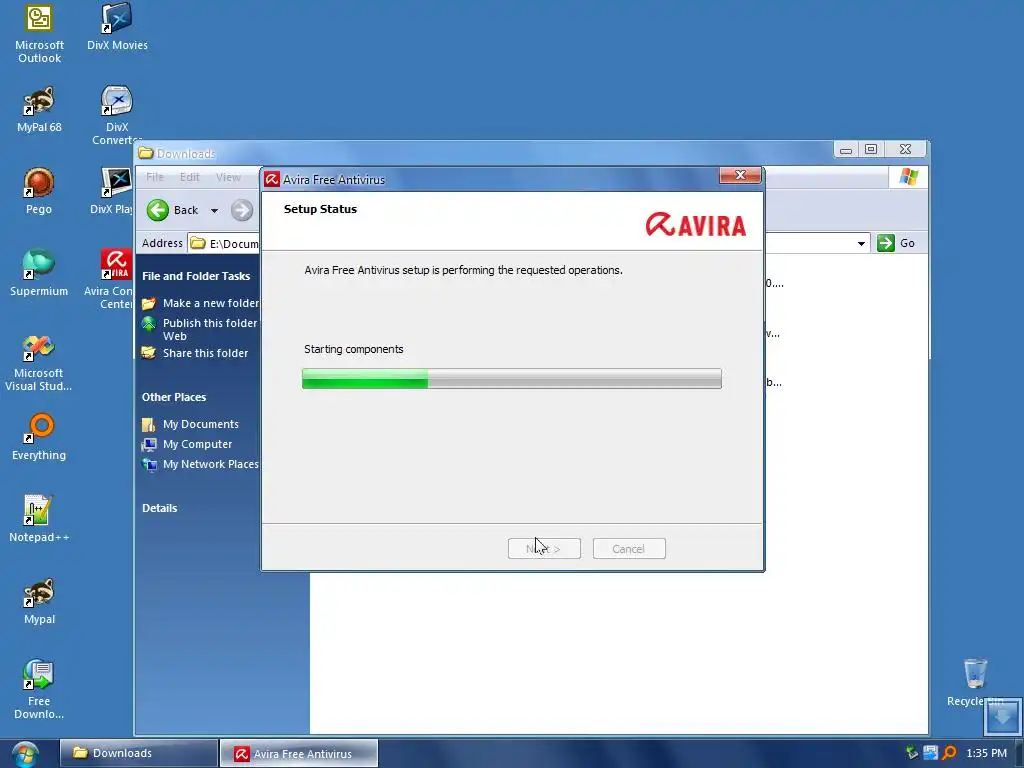Expand the Details panel header
The image size is (1024, 768).
click(159, 508)
